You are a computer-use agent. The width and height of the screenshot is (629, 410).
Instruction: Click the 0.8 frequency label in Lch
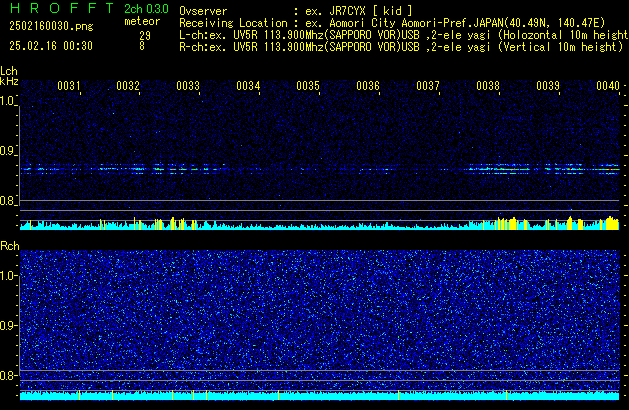pos(7,201)
